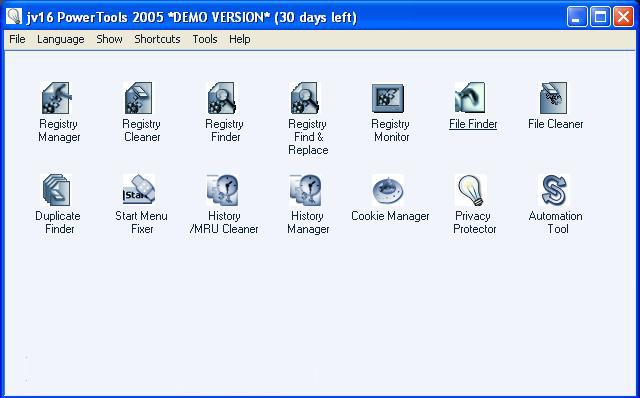
Task: Open the Registry Monitor icon
Action: (388, 98)
